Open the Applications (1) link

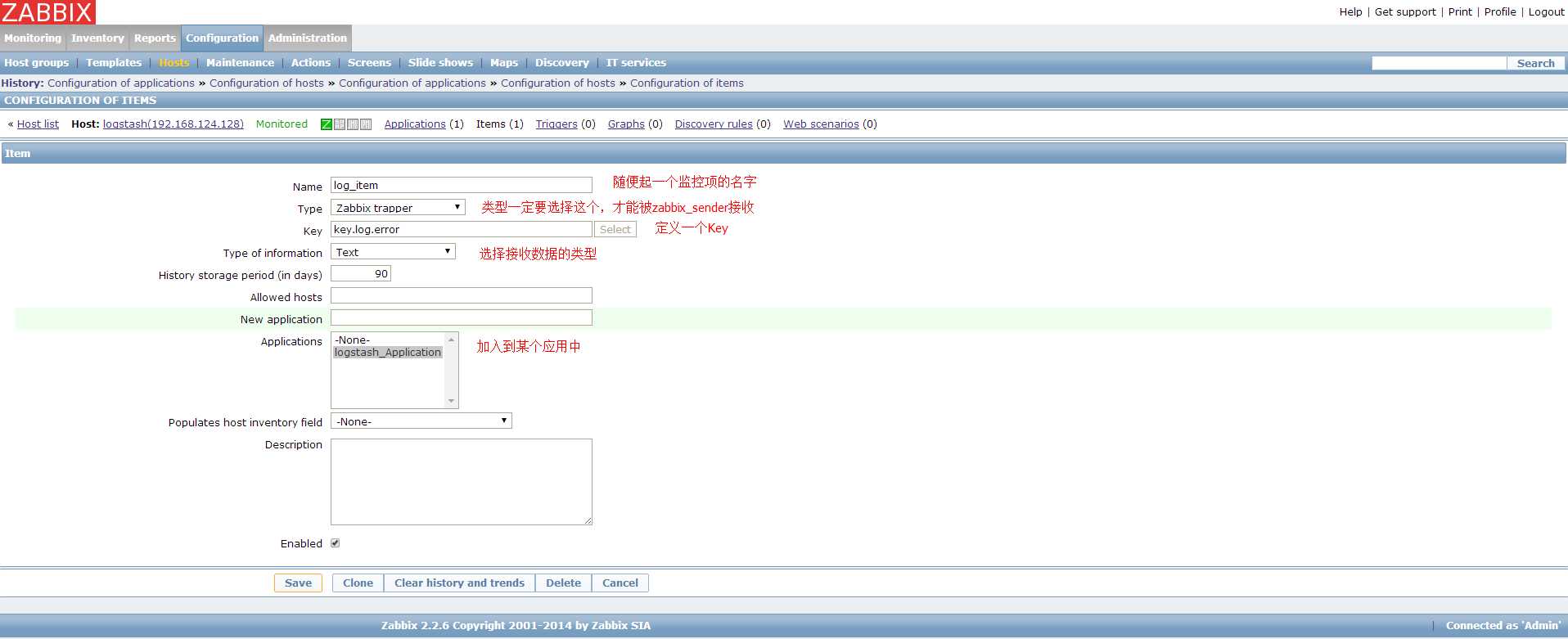pos(415,124)
